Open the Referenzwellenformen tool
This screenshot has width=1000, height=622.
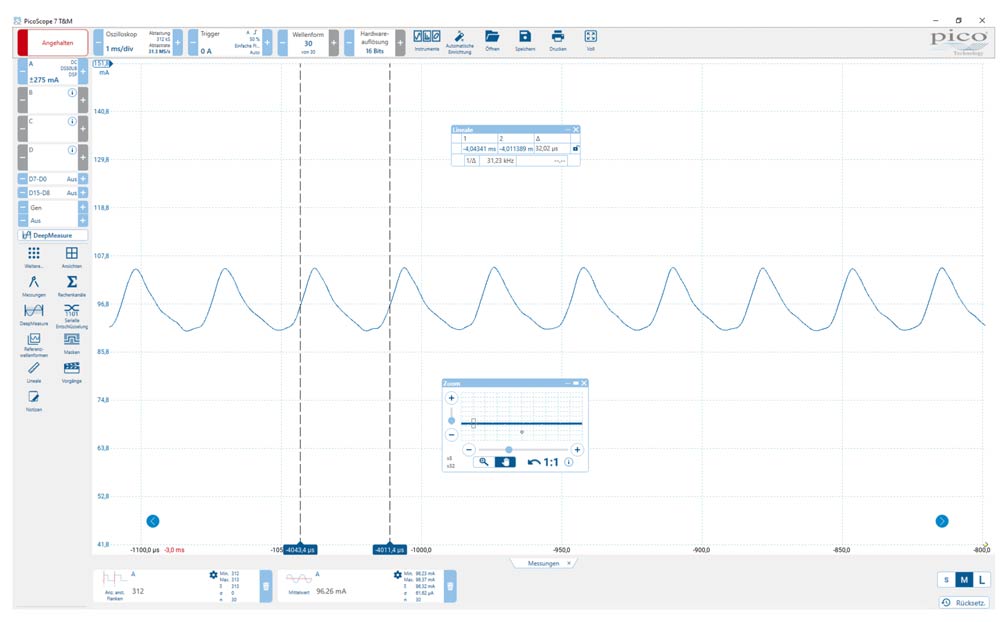34,340
